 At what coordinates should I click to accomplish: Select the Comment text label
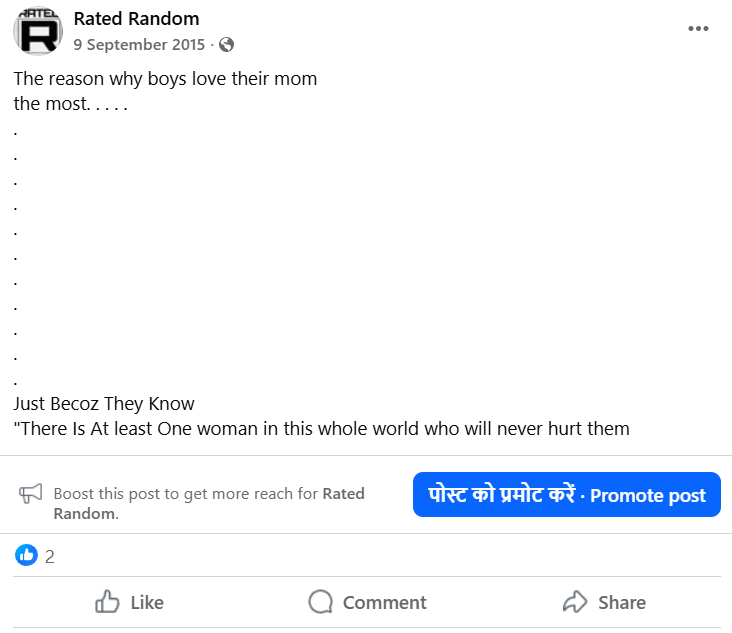click(x=384, y=602)
